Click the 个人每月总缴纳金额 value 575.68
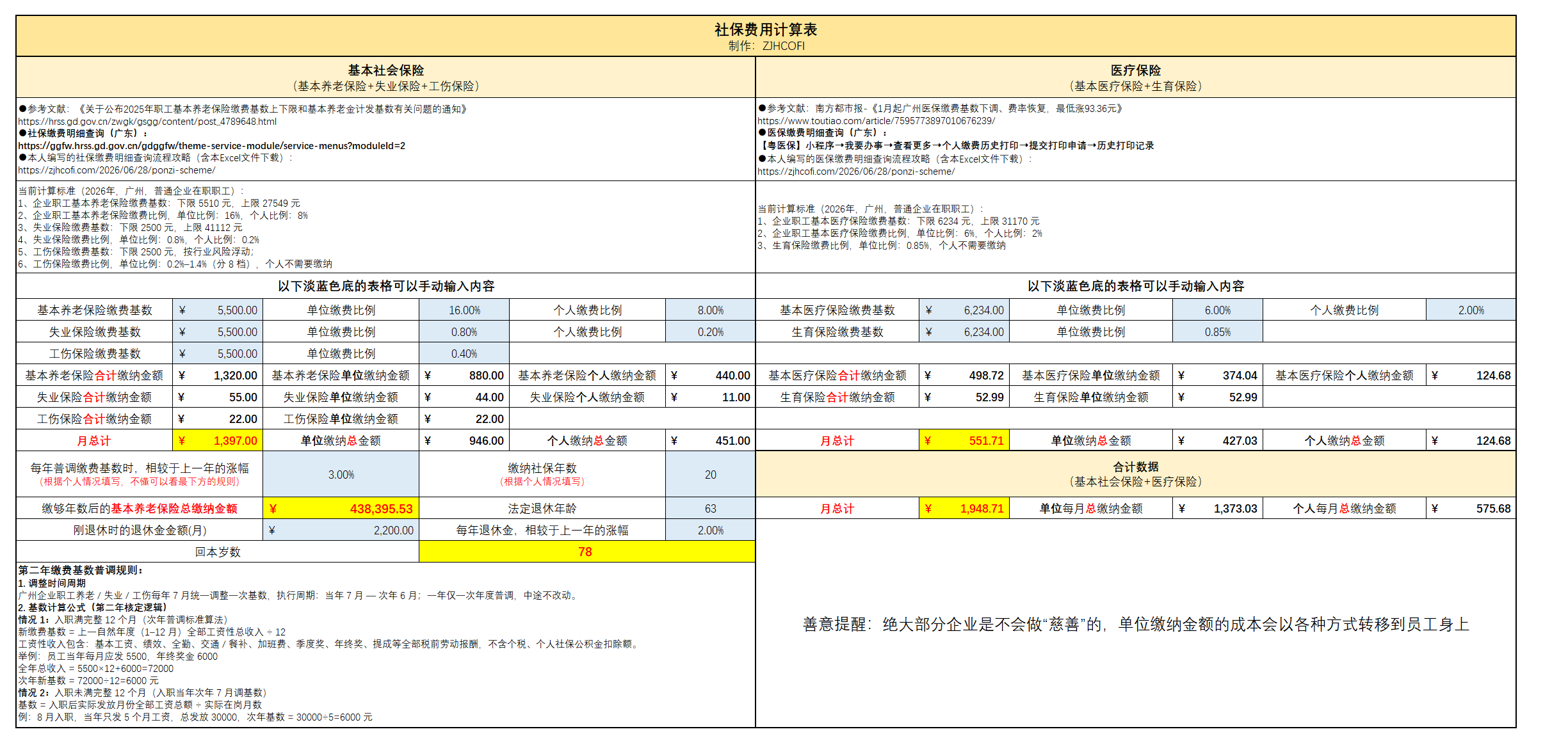 1471,509
